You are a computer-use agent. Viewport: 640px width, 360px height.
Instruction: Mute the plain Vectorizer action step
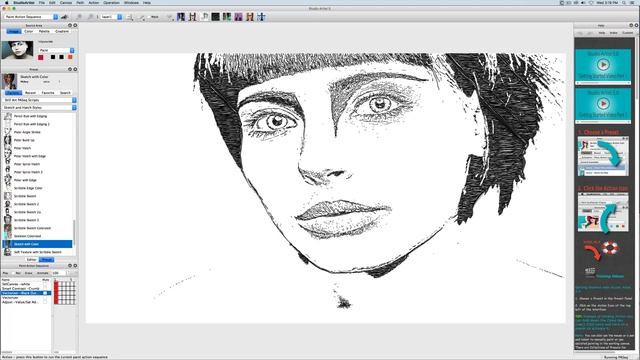[45, 298]
